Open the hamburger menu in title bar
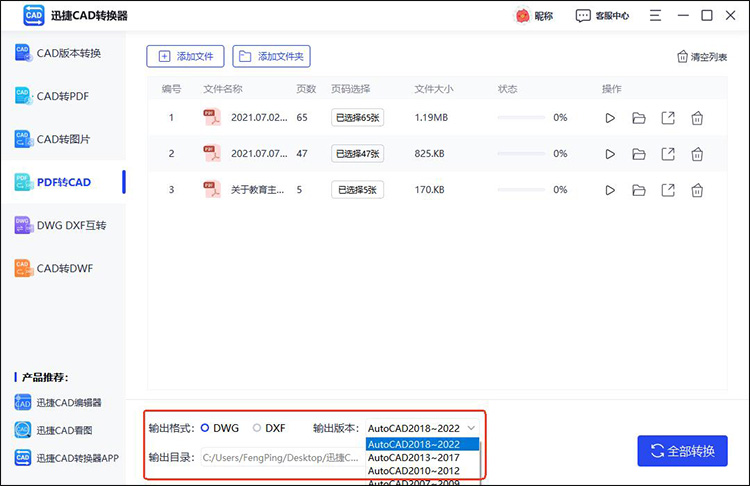This screenshot has width=750, height=486. pyautogui.click(x=655, y=15)
